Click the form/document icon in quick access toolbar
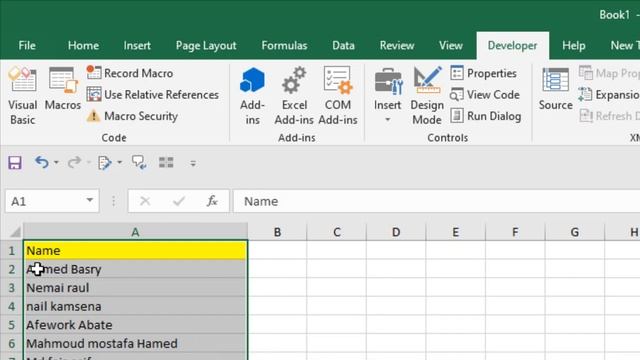 (x=104, y=162)
